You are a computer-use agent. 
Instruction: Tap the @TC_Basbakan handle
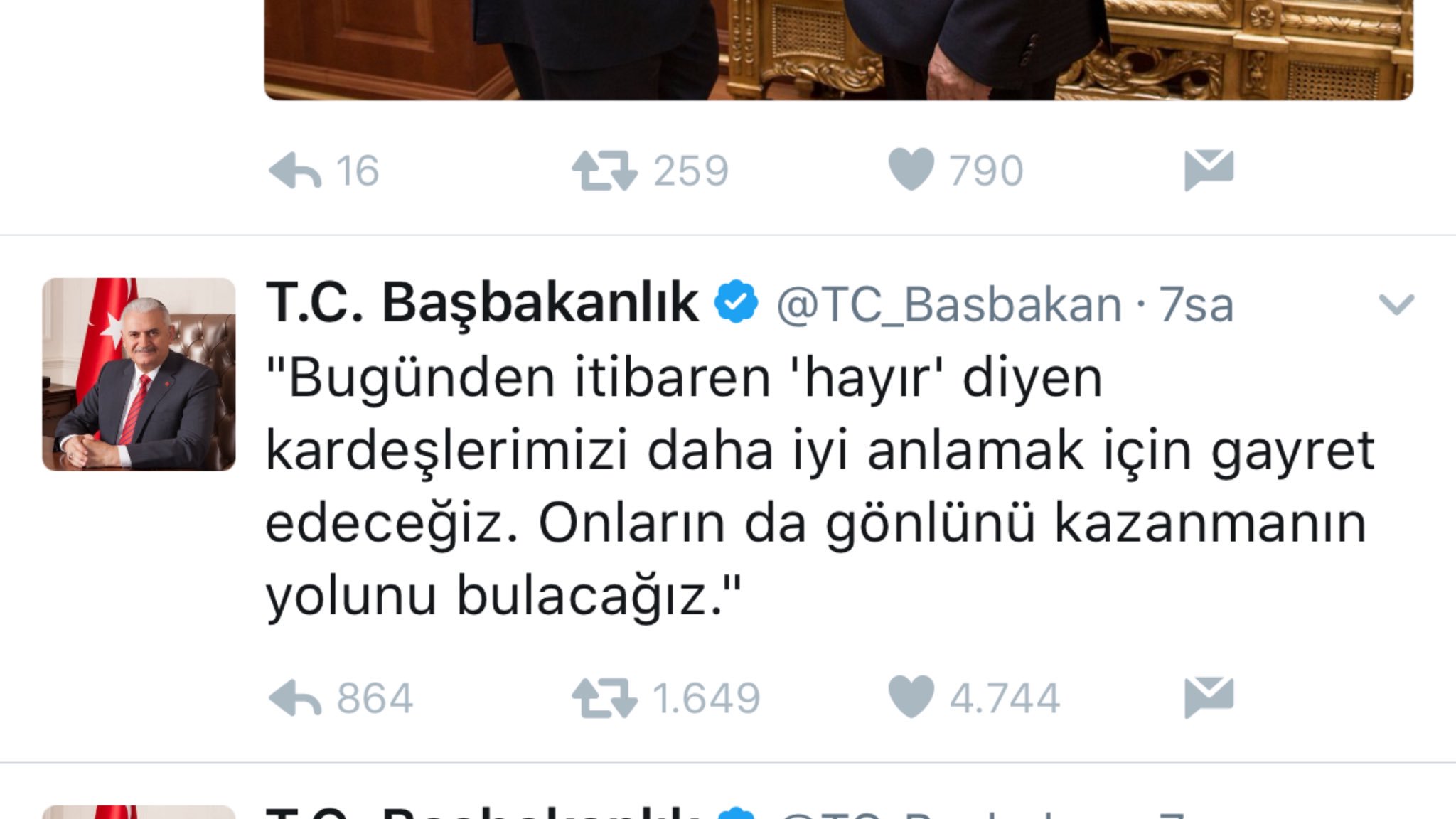click(x=949, y=306)
